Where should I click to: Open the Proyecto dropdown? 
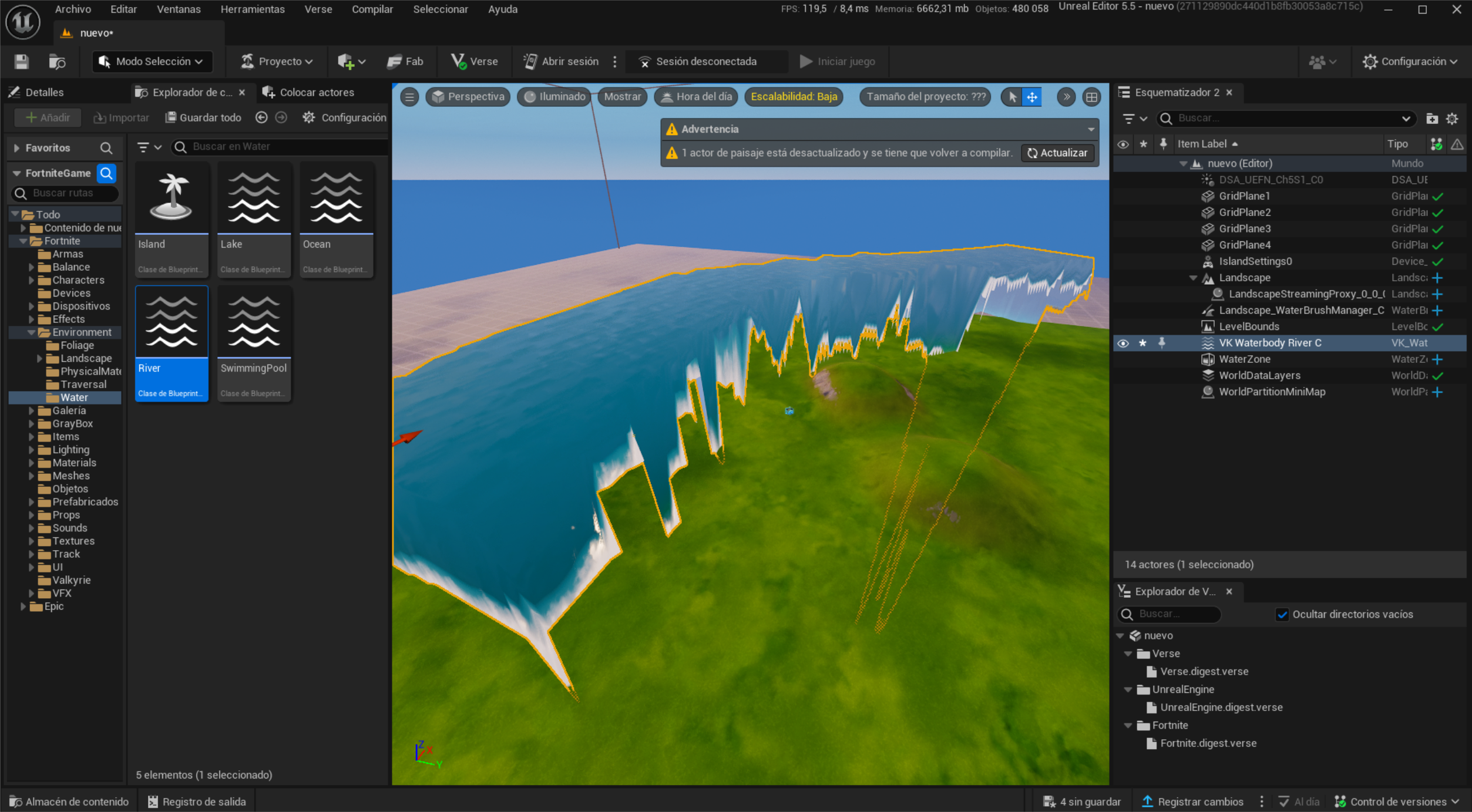click(277, 62)
